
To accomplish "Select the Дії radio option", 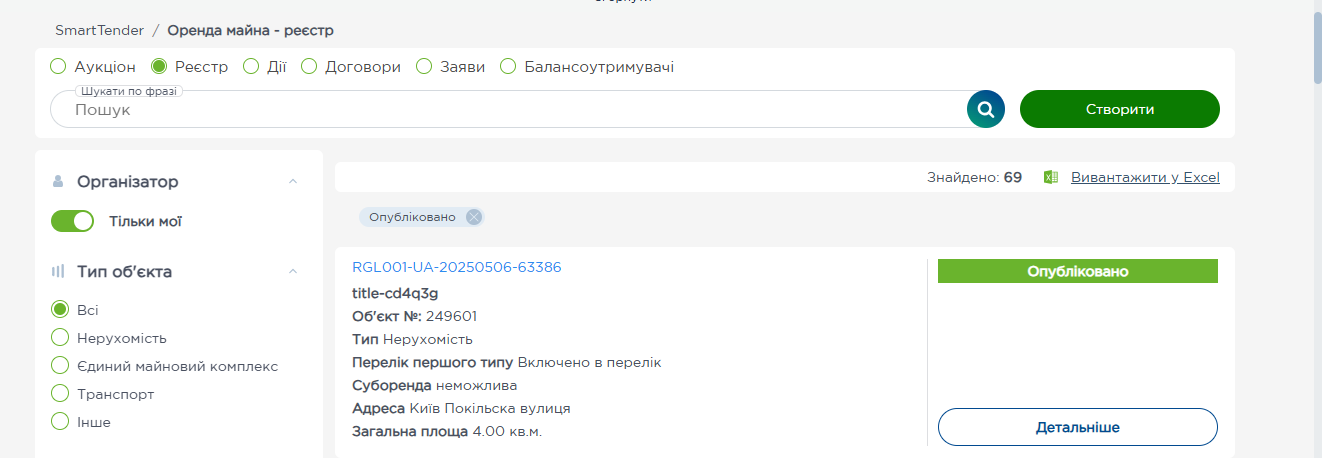I will pos(251,67).
